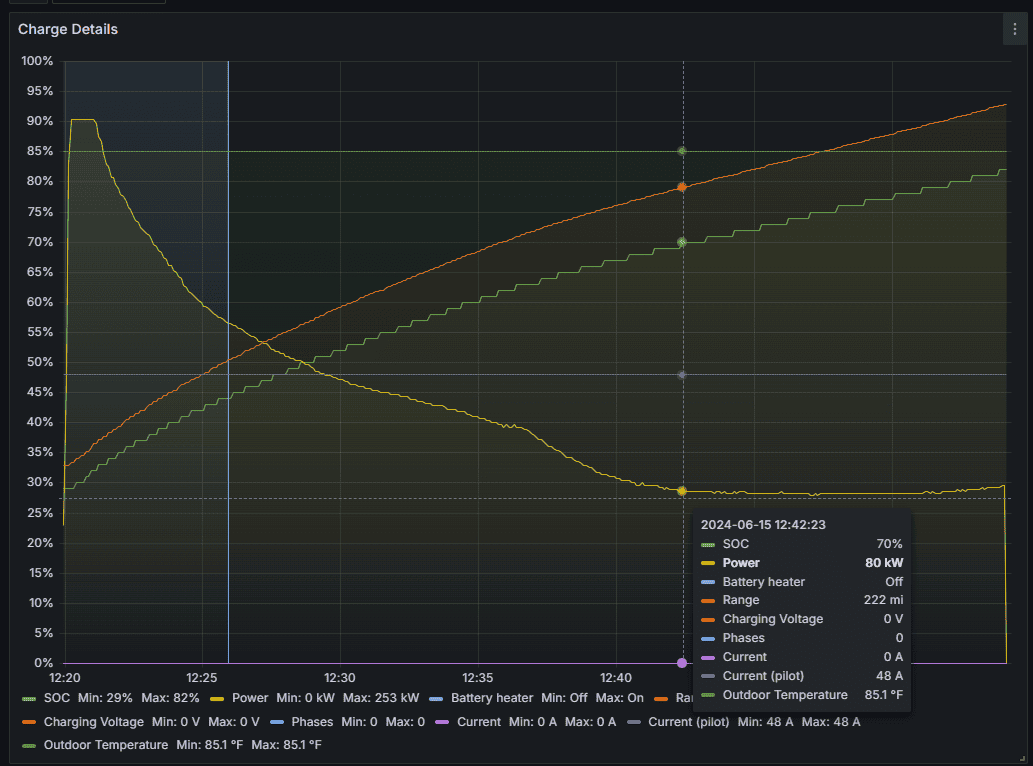This screenshot has height=766, width=1033.
Task: Click the Outdoor Temperature legend color swatch
Action: (x=29, y=746)
